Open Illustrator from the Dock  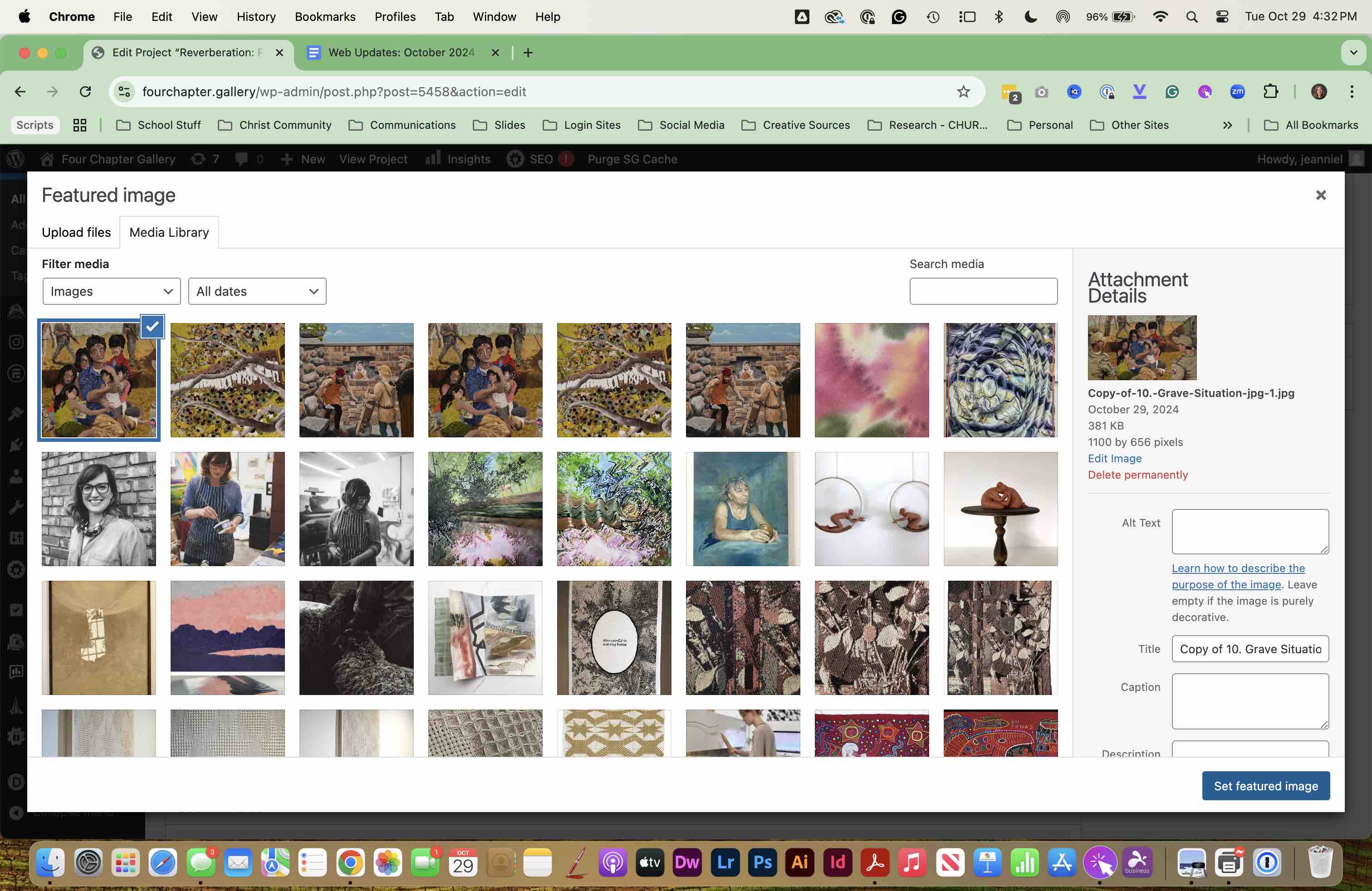(800, 862)
